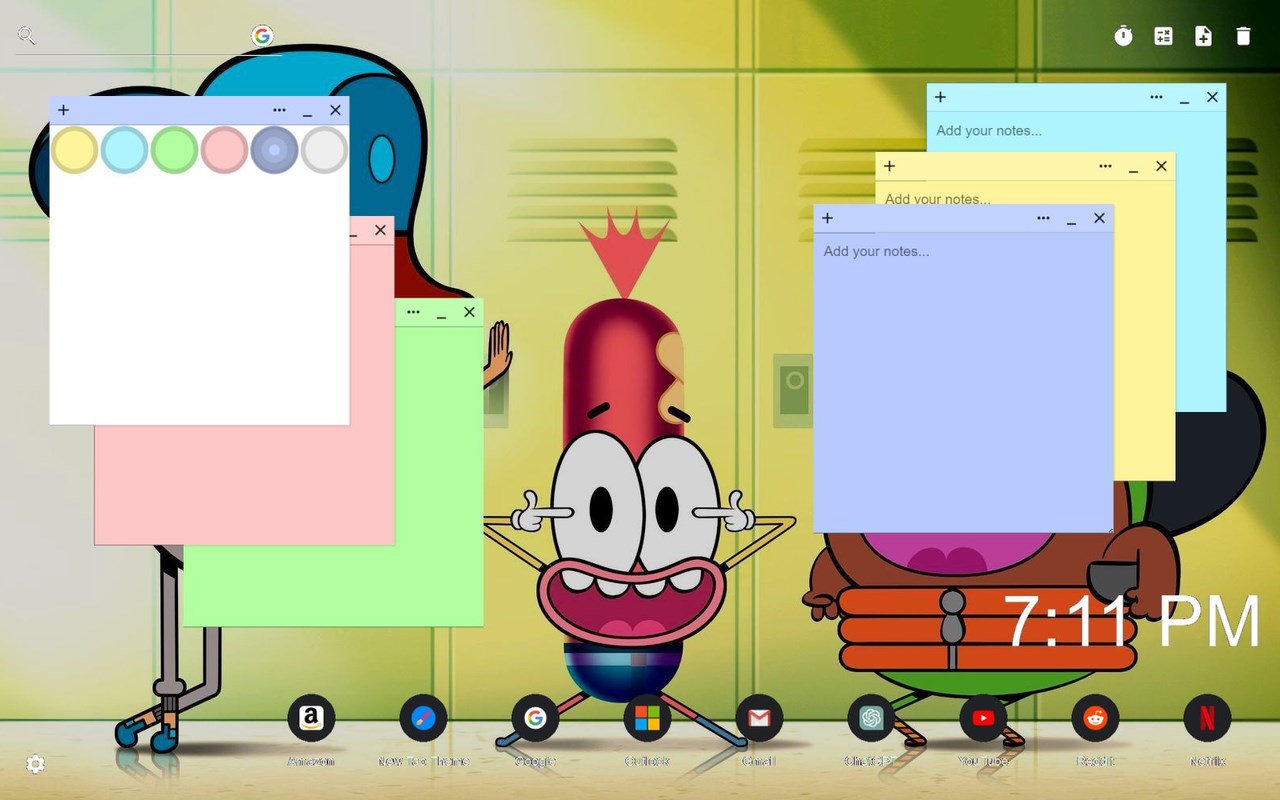
Task: Open the Outlook shortcut
Action: point(647,718)
